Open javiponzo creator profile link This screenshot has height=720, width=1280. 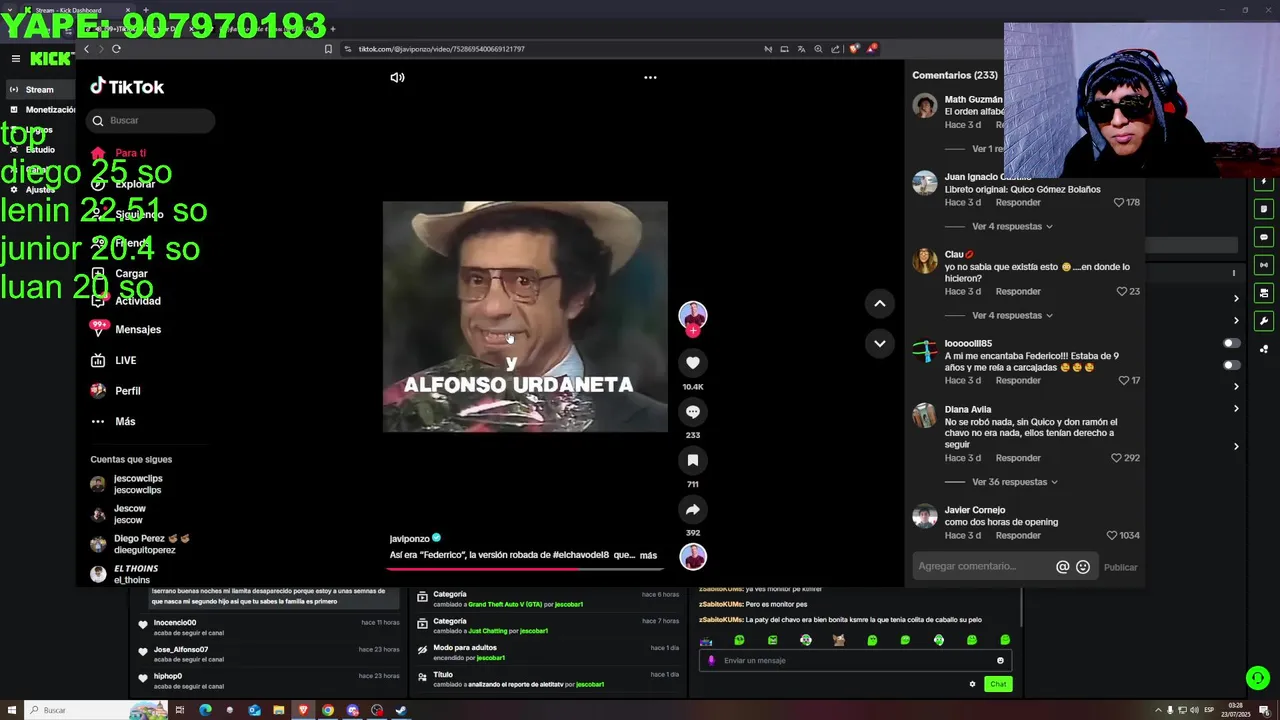pyautogui.click(x=409, y=539)
